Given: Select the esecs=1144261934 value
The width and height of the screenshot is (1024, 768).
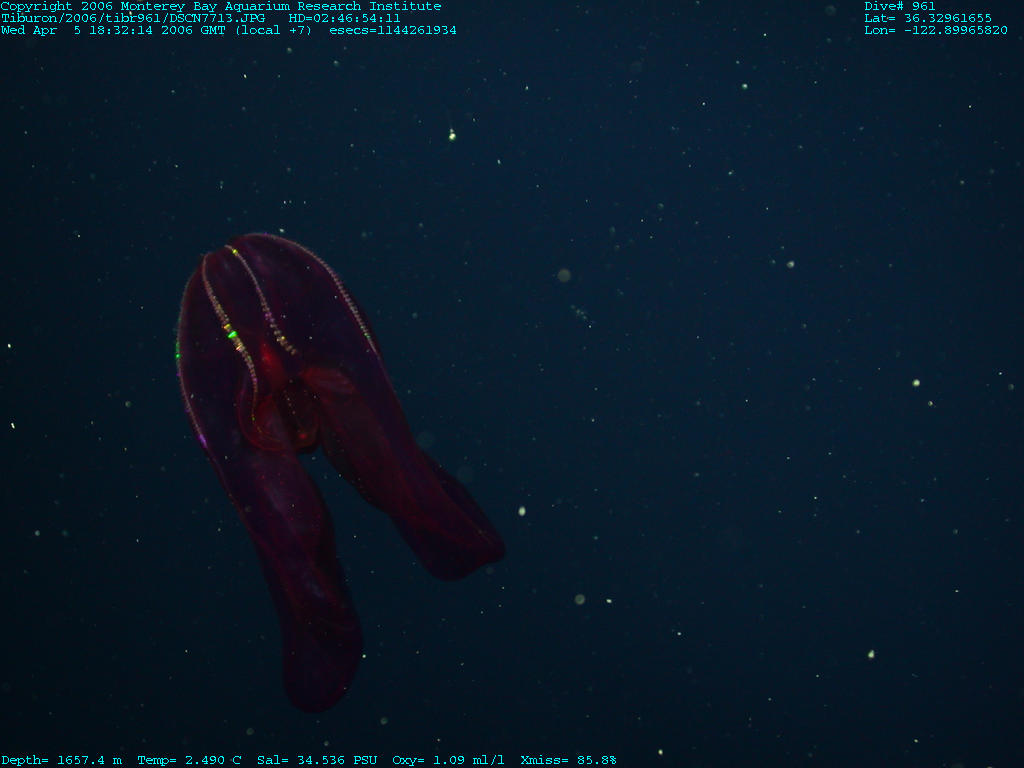Looking at the screenshot, I should [393, 30].
